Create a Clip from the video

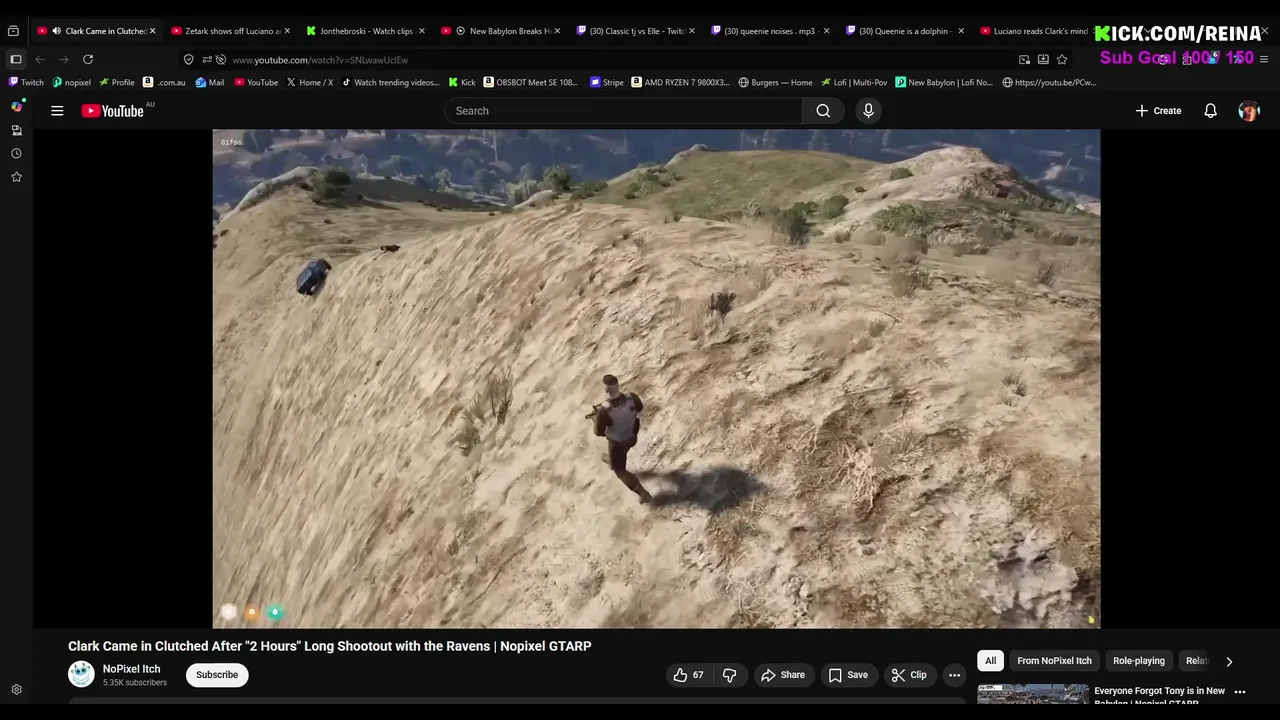(908, 675)
